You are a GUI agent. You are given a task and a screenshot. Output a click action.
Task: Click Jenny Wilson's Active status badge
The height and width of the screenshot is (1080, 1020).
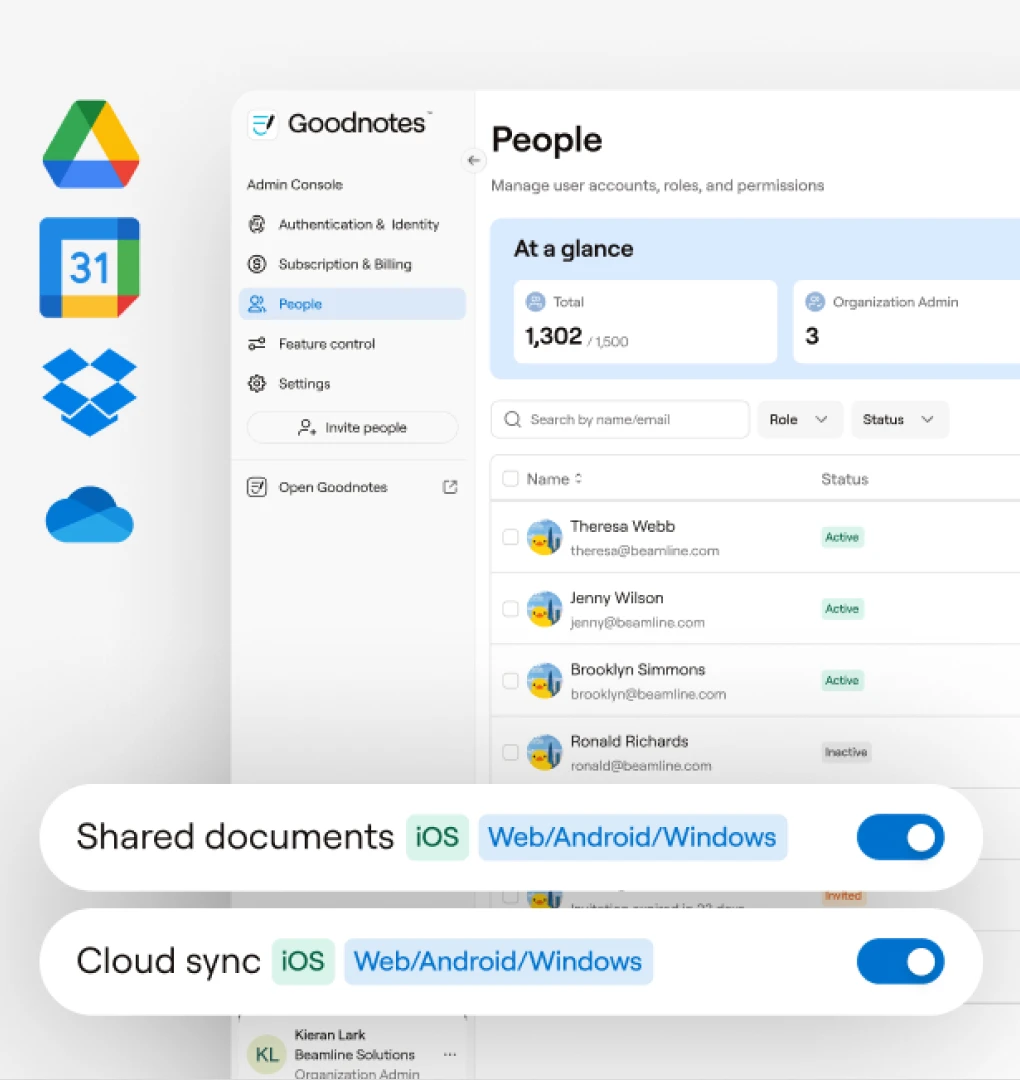pyautogui.click(x=842, y=609)
